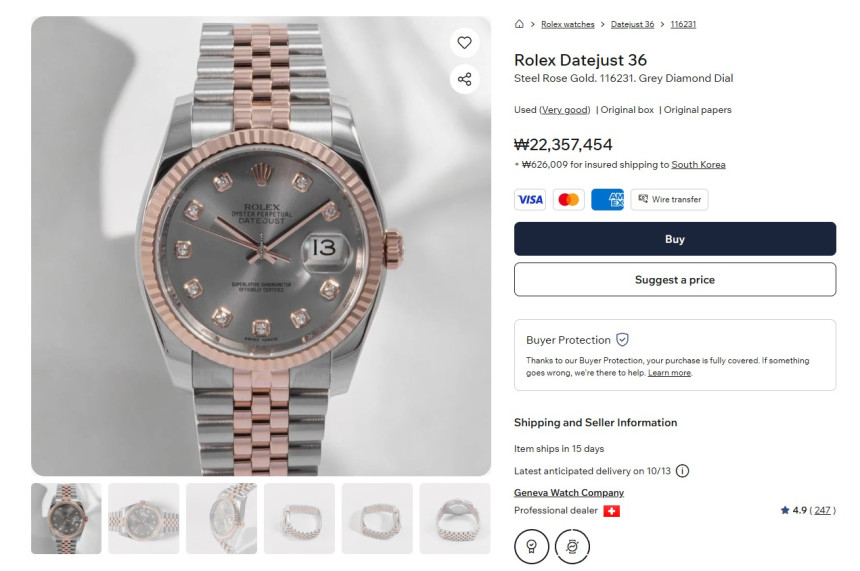Open the 116231 reference breadcrumb
This screenshot has height=571, width=860.
[x=683, y=24]
